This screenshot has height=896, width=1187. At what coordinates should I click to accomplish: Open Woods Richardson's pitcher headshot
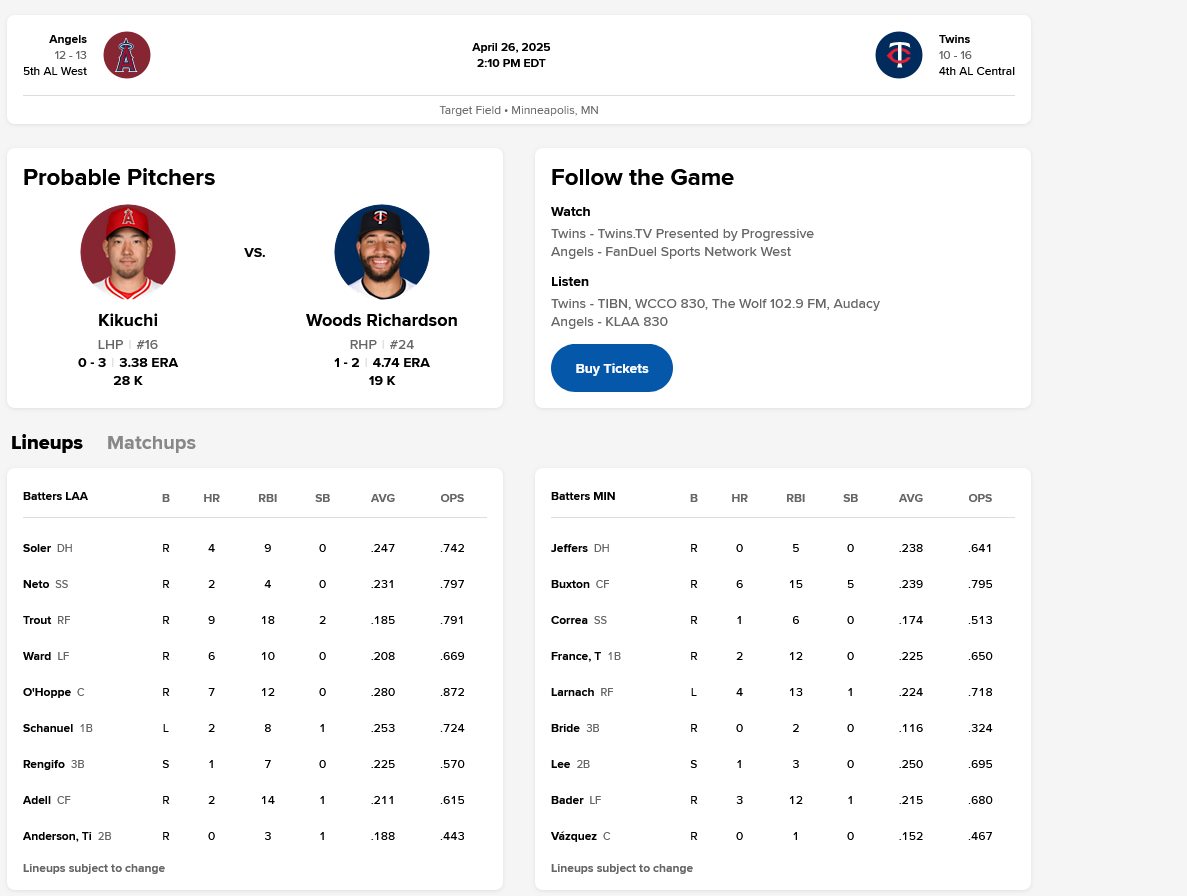click(382, 252)
